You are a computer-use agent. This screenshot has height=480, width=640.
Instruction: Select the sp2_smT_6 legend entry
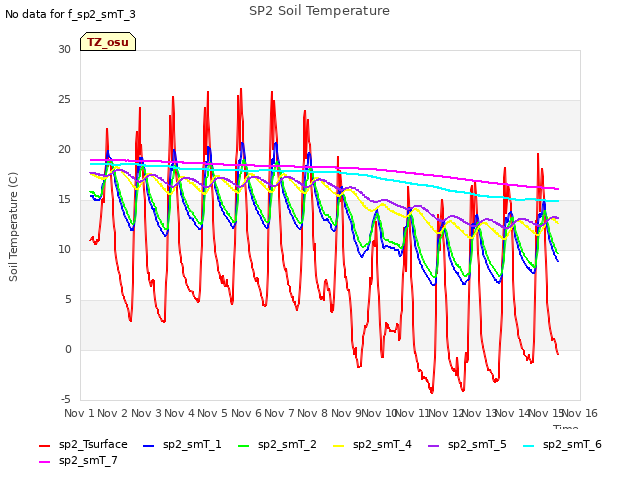(x=562, y=444)
